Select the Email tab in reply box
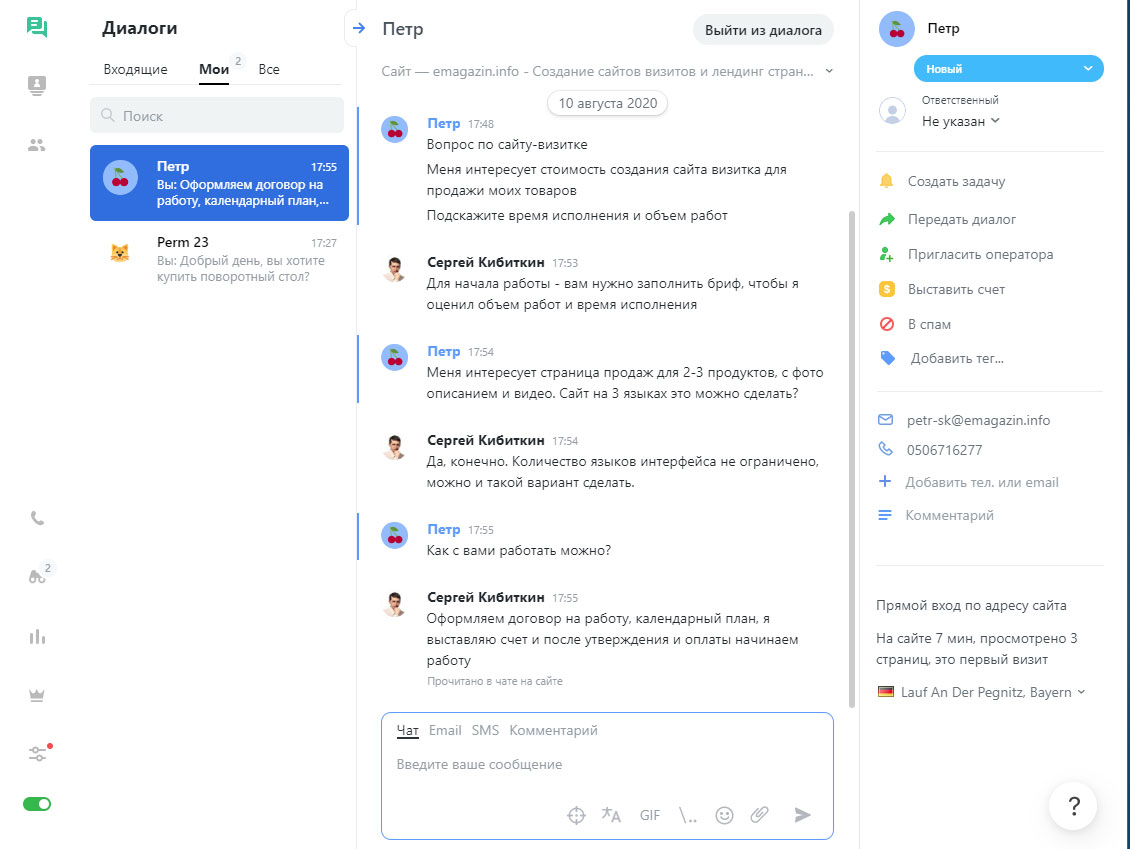The width and height of the screenshot is (1130, 849). (x=445, y=730)
